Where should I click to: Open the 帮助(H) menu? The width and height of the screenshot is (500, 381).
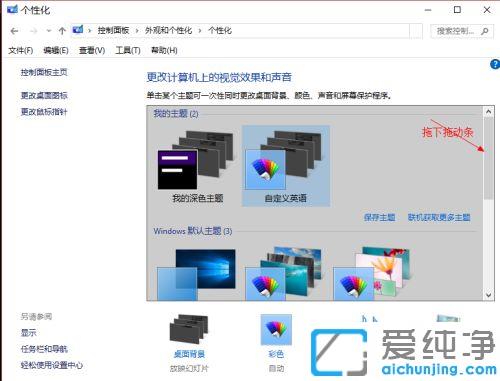coord(164,50)
